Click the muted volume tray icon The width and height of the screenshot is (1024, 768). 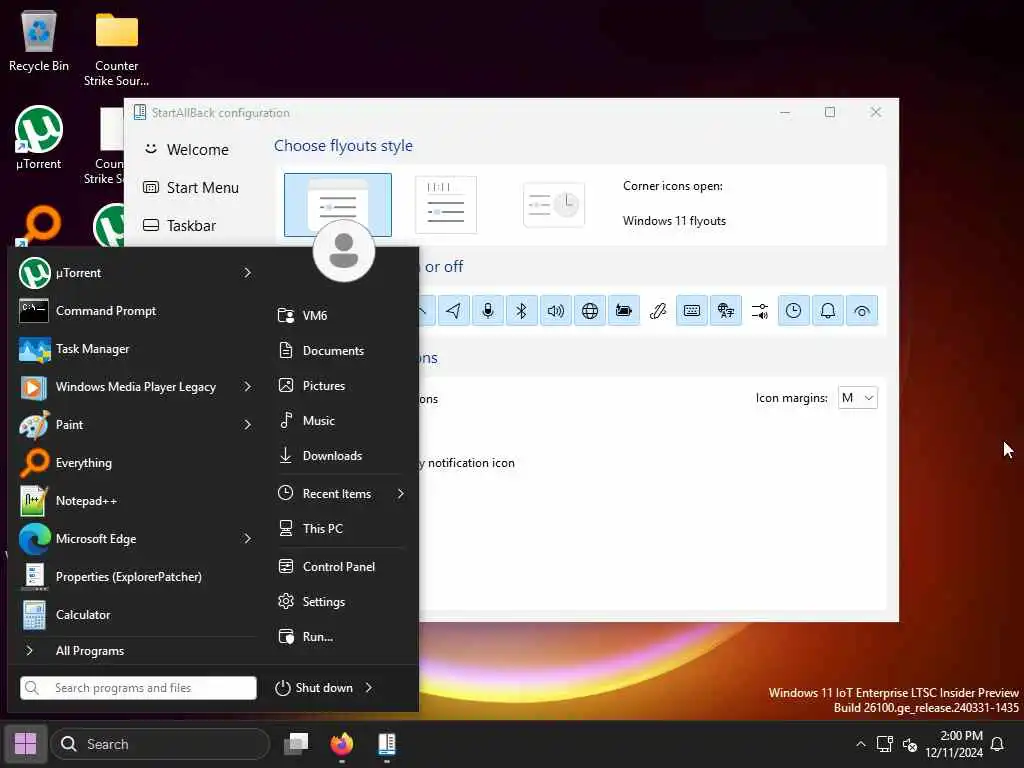[x=910, y=744]
